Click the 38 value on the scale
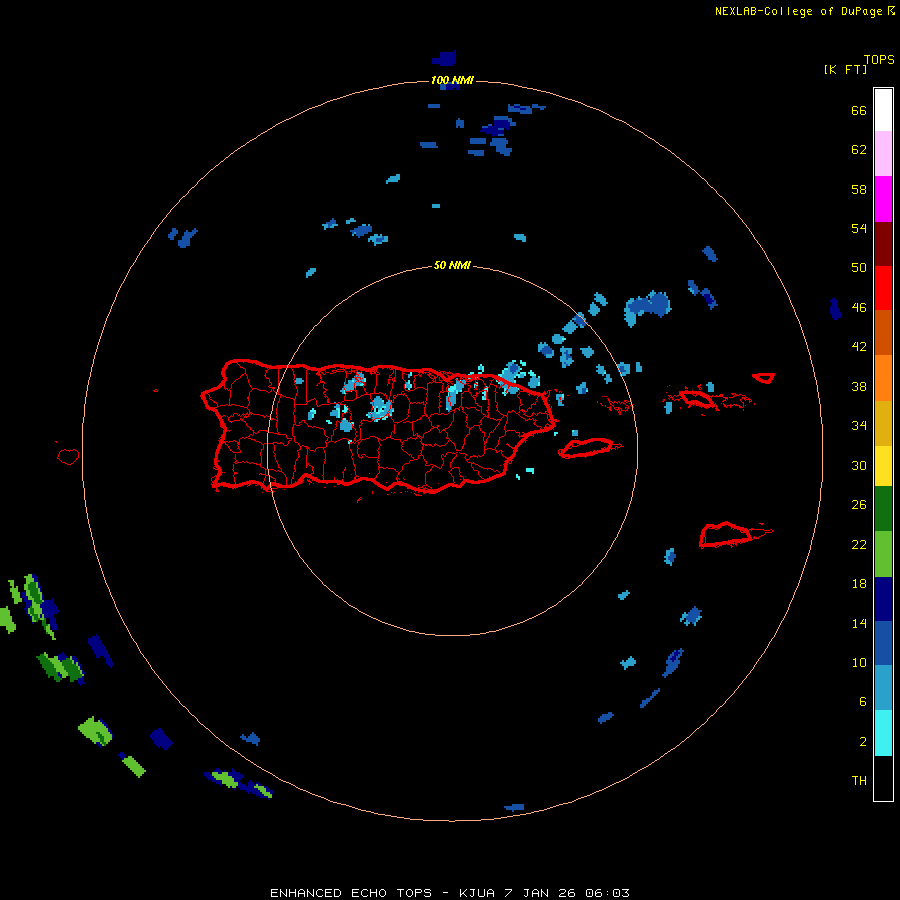The image size is (900, 900). pos(859,386)
